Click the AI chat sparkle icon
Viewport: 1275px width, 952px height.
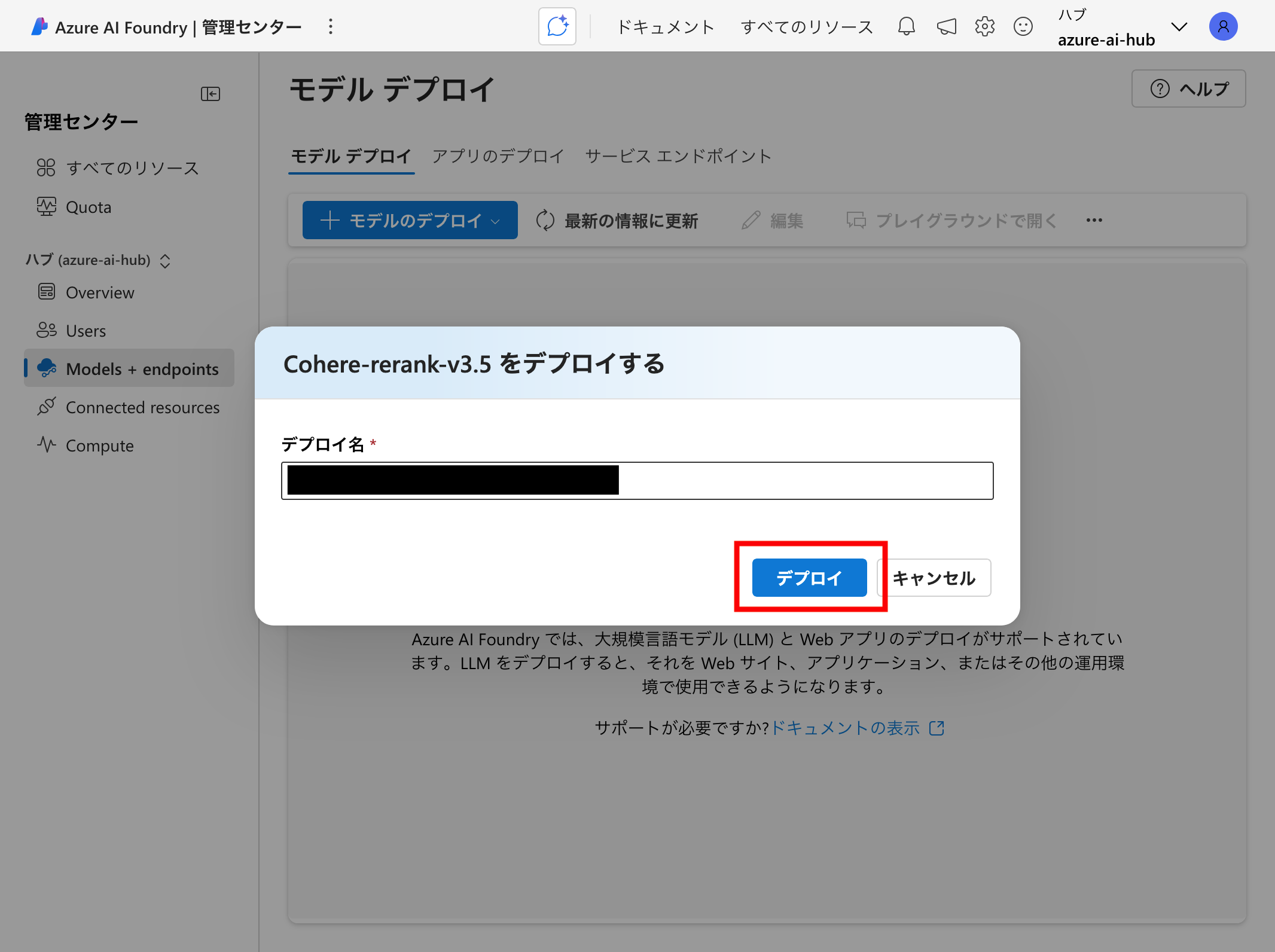(x=557, y=26)
